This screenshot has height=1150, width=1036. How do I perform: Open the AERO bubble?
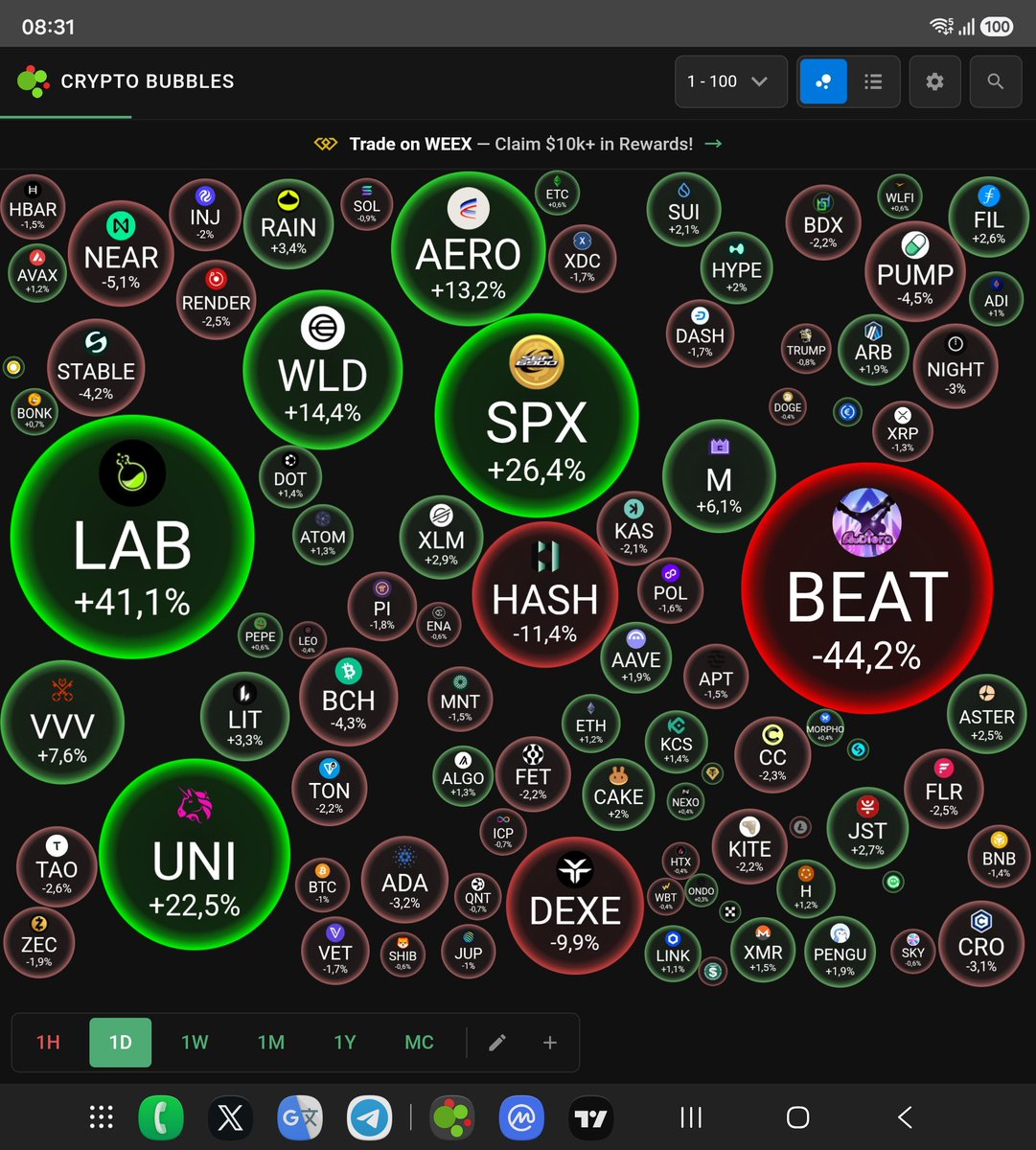click(468, 248)
